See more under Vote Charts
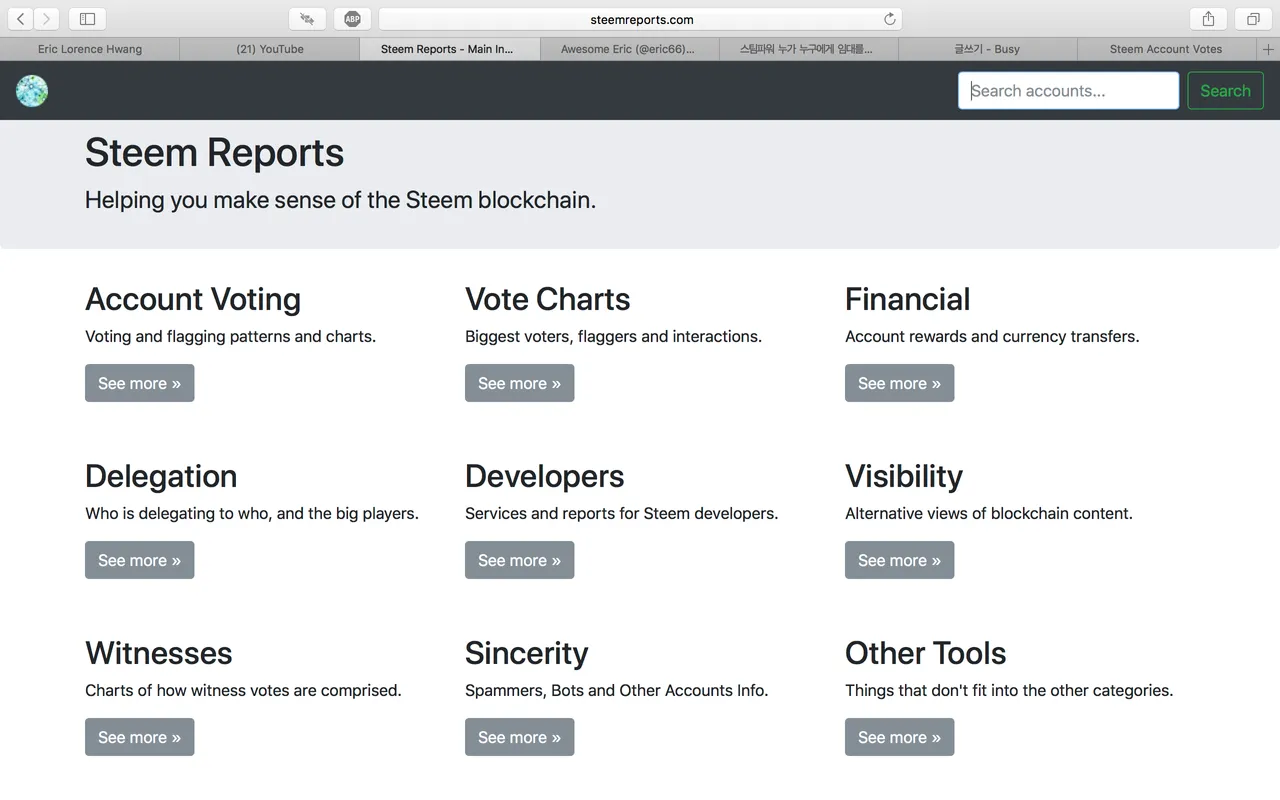This screenshot has height=800, width=1280. [x=519, y=383]
